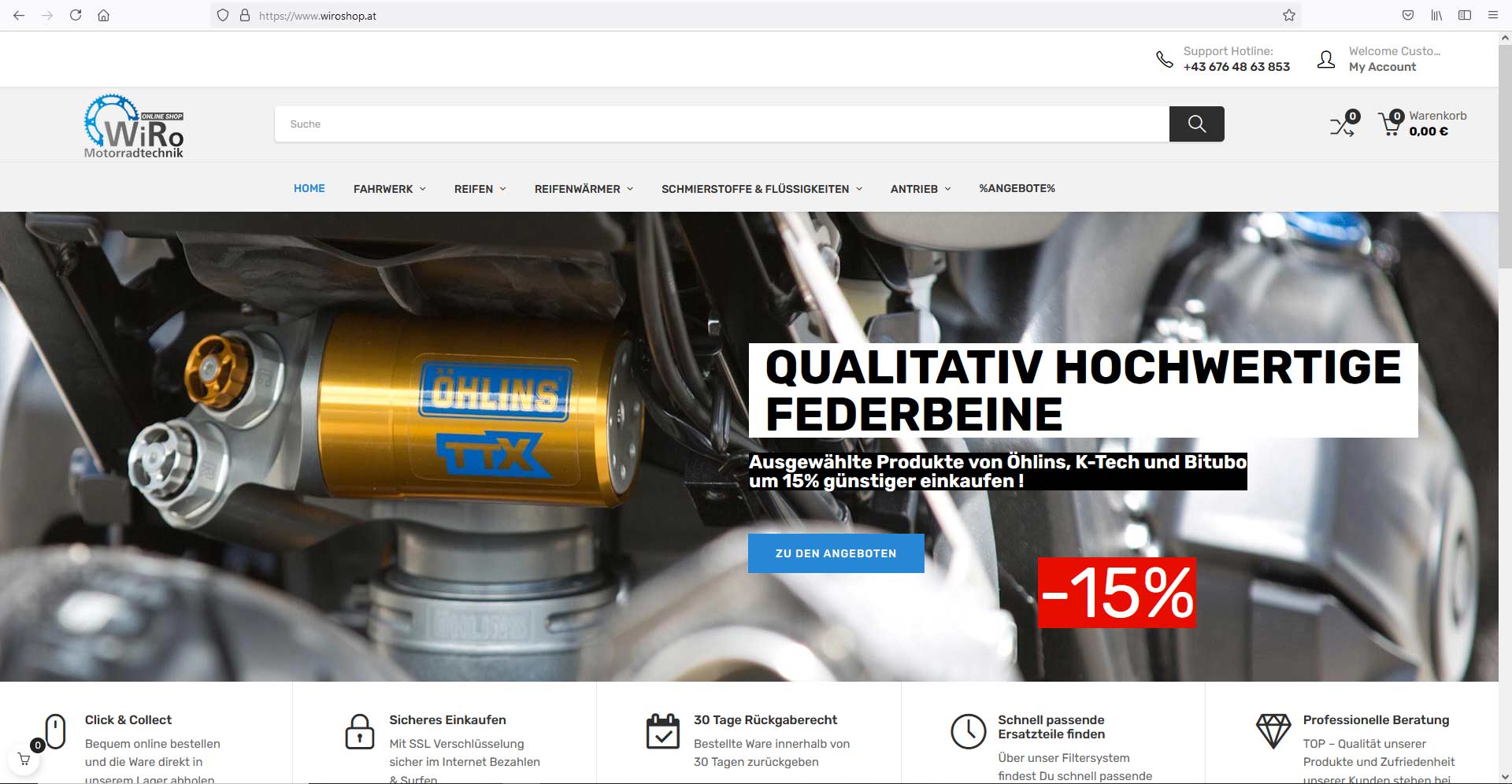Toggle the browser sidebar icon
Image resolution: width=1512 pixels, height=784 pixels.
pos(1465,16)
